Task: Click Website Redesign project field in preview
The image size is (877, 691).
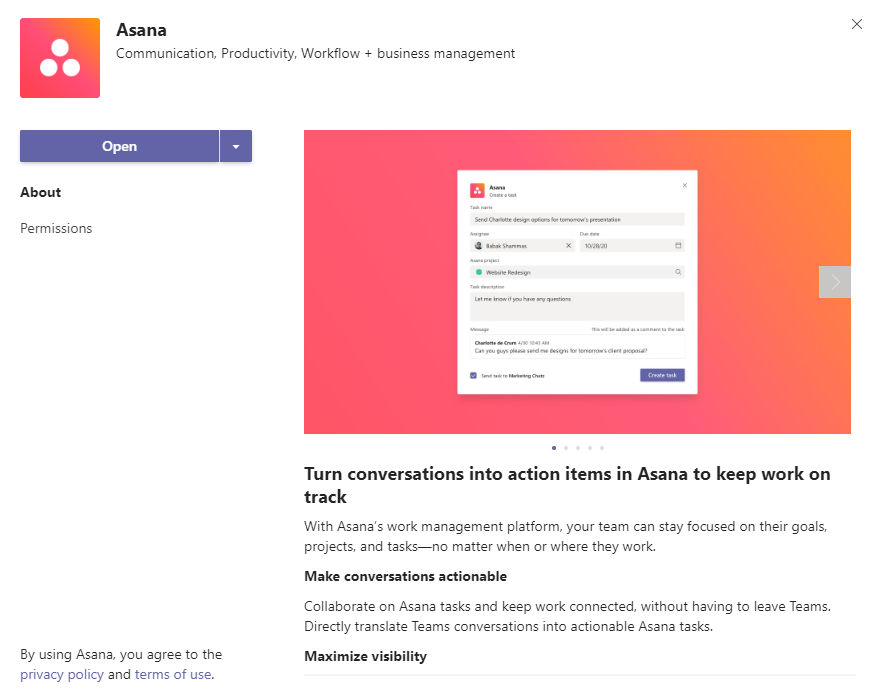Action: [577, 272]
